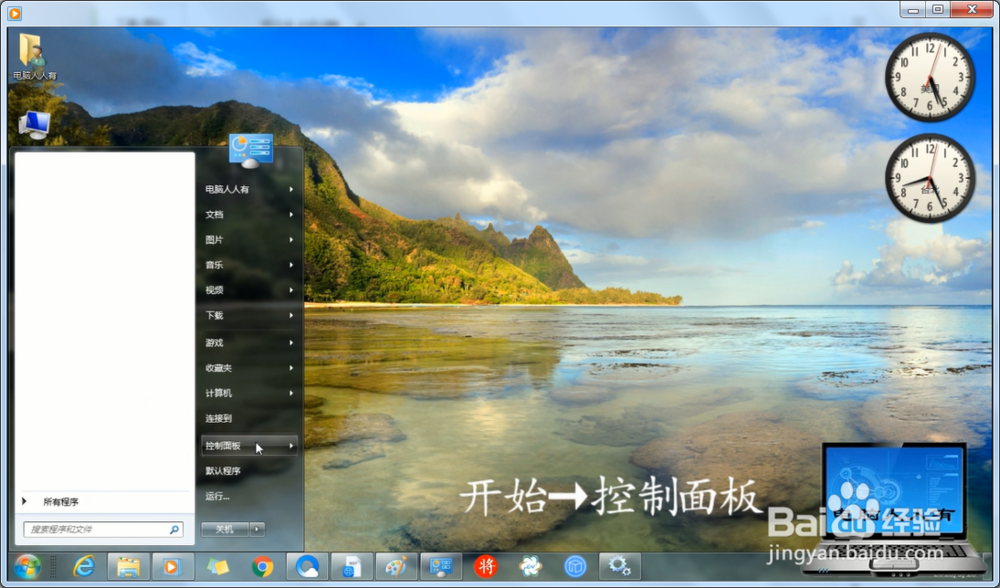The width and height of the screenshot is (1000, 588).
Task: Expand 视频 submenu arrow
Action: pyautogui.click(x=291, y=290)
